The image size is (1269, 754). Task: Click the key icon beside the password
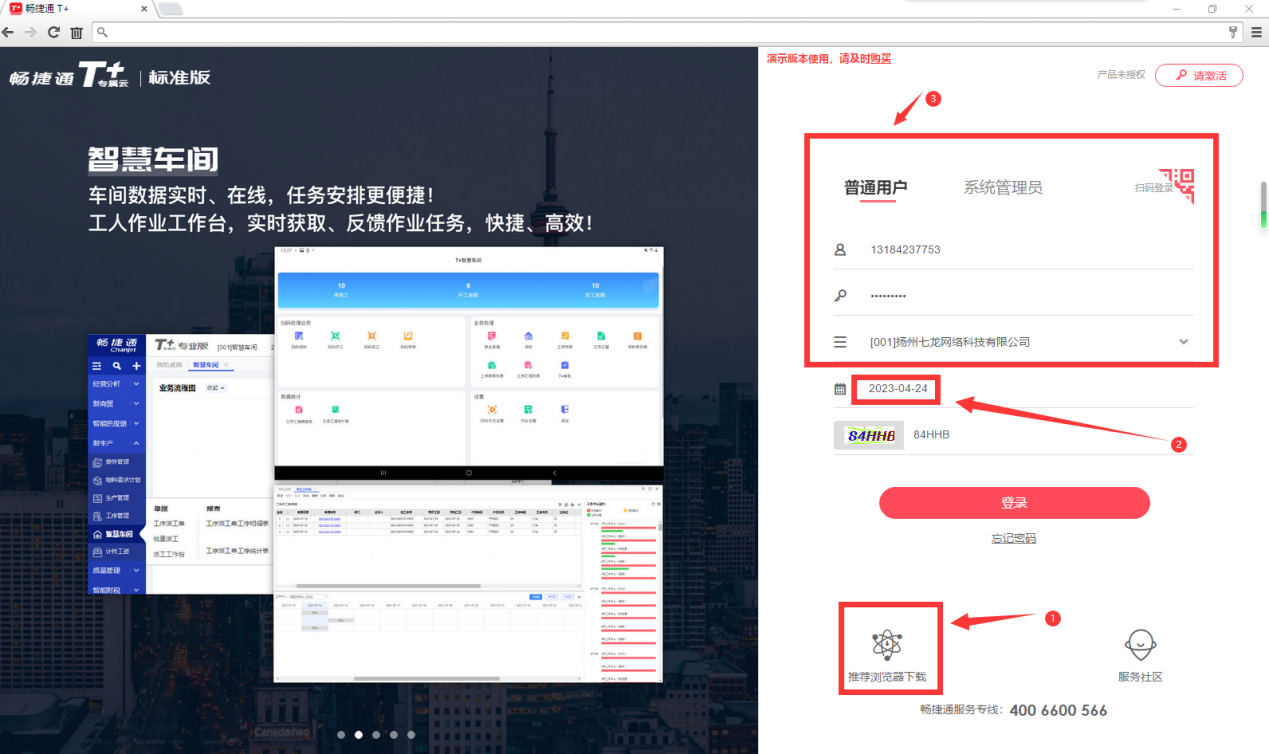[840, 296]
